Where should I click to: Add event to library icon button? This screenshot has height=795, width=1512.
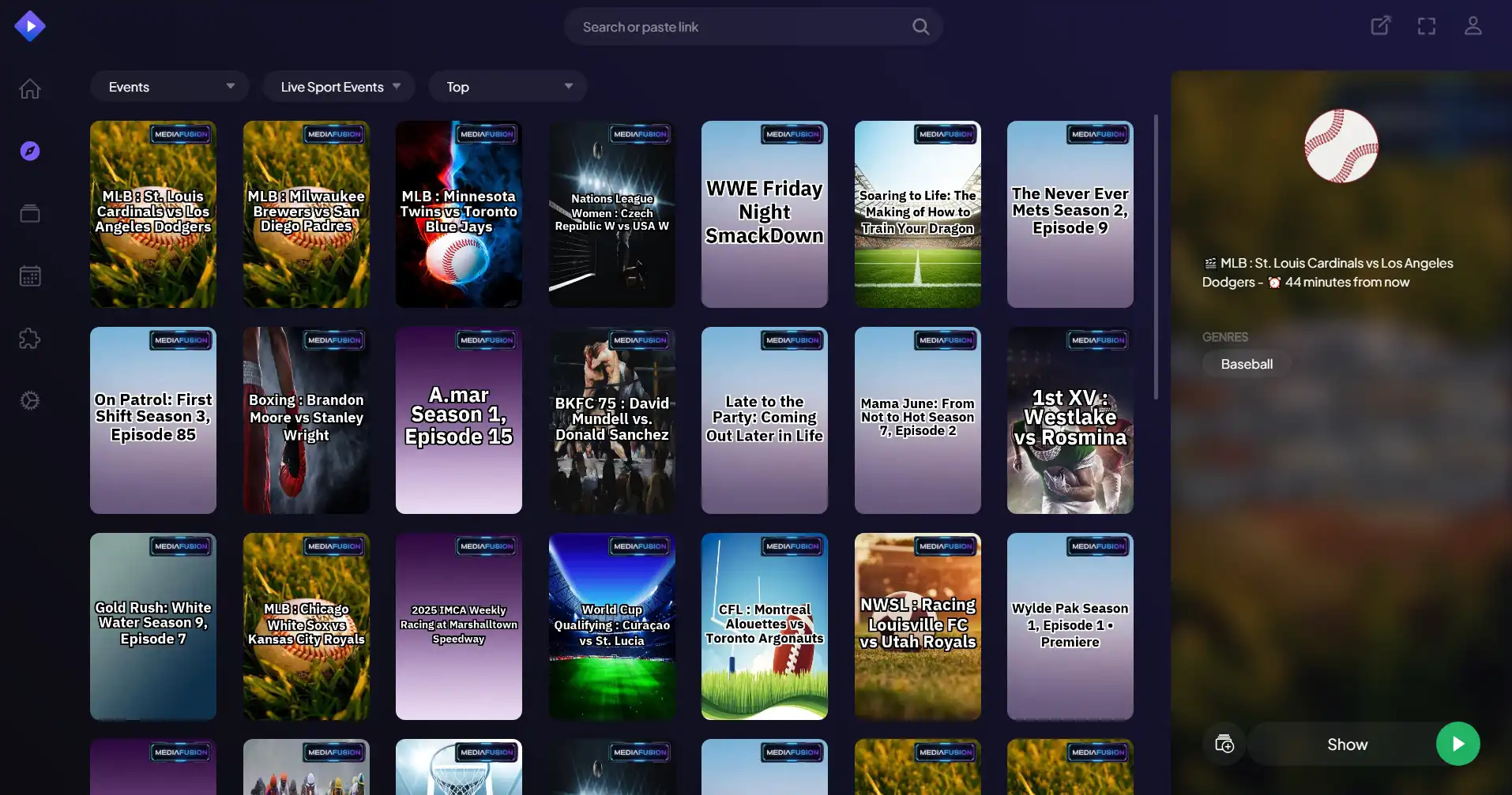1224,744
